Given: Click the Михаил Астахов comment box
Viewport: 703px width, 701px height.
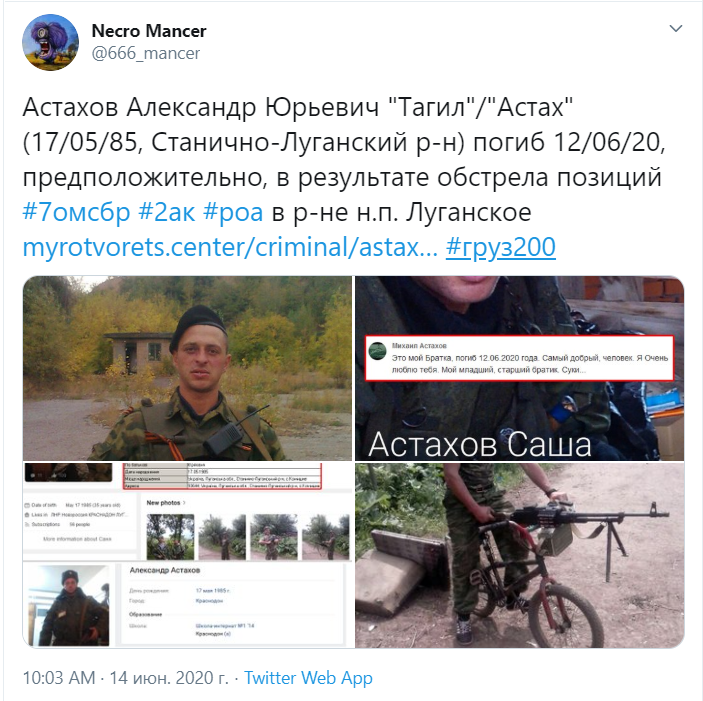Looking at the screenshot, I should coord(519,358).
